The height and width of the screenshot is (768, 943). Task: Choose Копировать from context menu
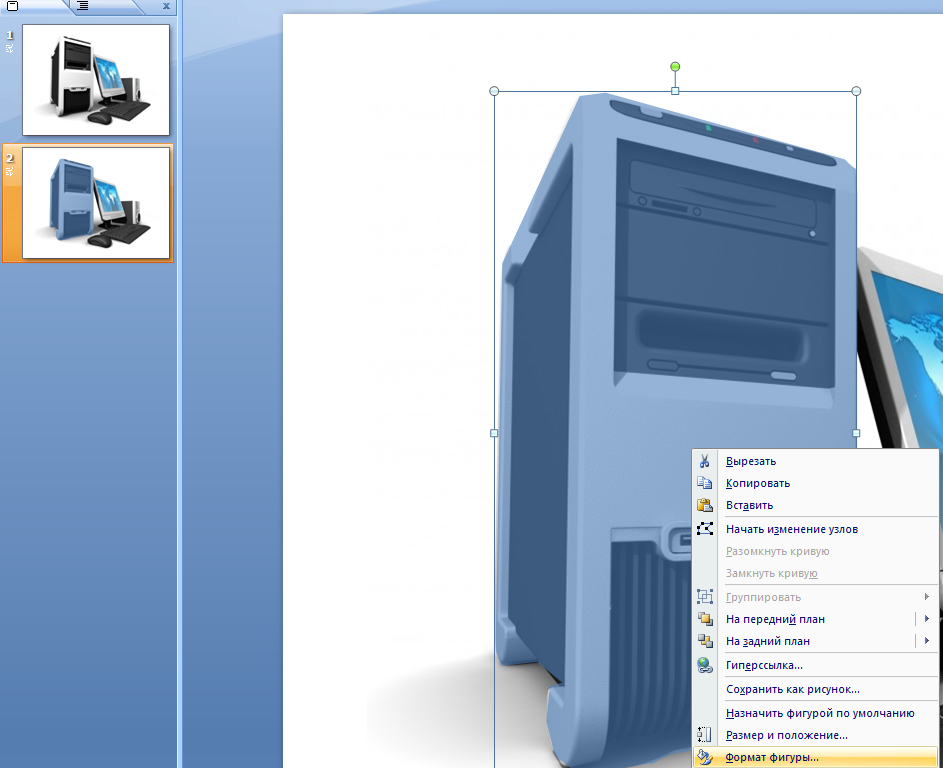pyautogui.click(x=815, y=483)
